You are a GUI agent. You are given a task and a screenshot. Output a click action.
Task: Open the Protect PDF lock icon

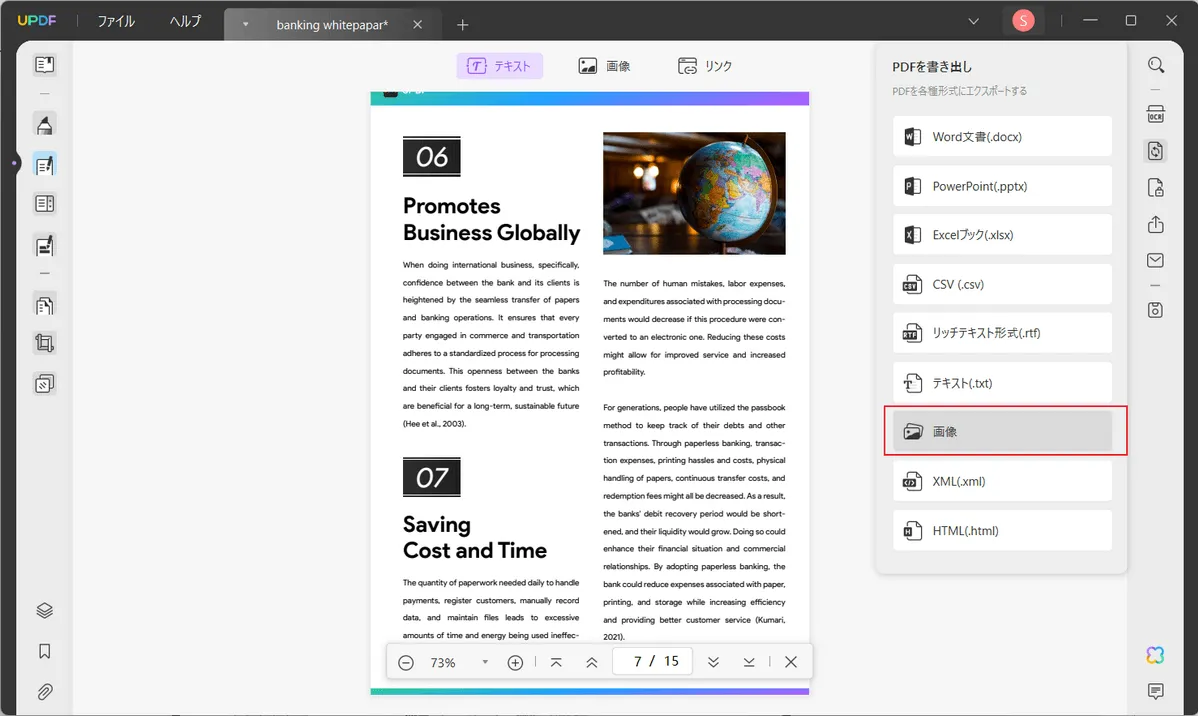(1156, 188)
